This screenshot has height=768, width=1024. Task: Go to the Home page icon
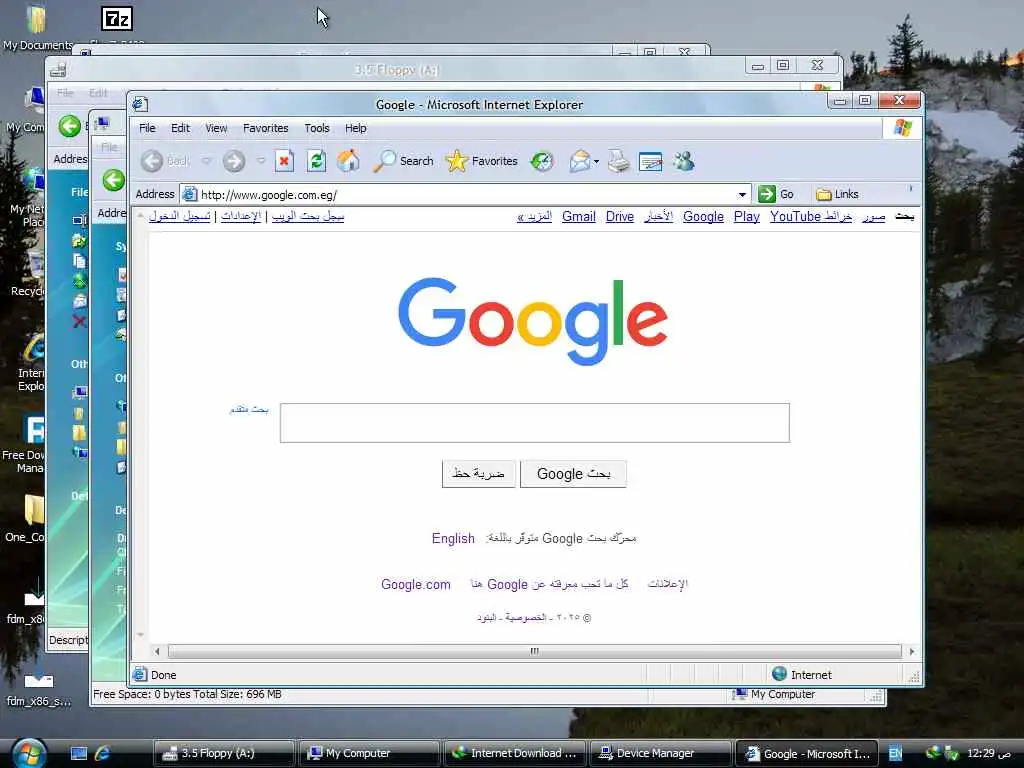pyautogui.click(x=348, y=161)
